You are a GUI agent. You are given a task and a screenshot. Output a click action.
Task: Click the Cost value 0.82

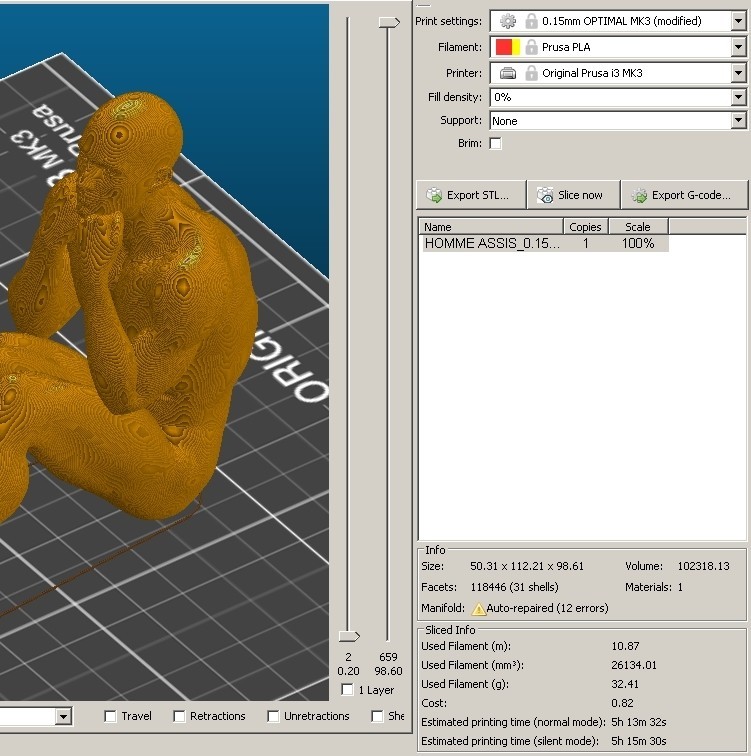[622, 703]
